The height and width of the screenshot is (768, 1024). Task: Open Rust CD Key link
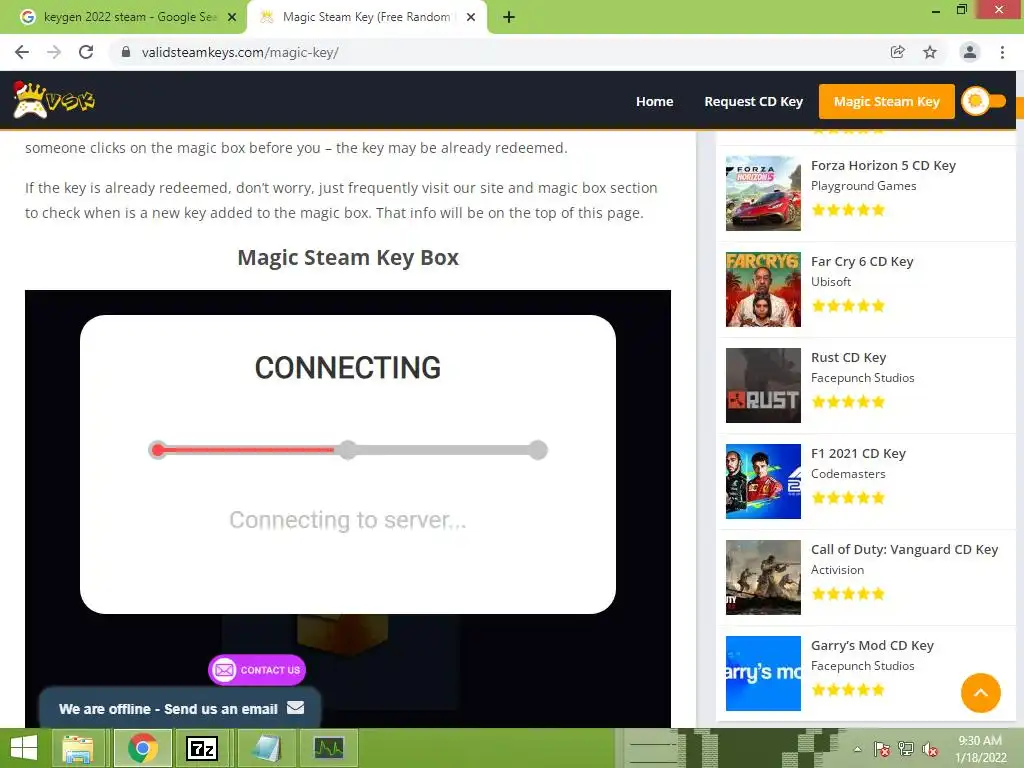click(848, 358)
